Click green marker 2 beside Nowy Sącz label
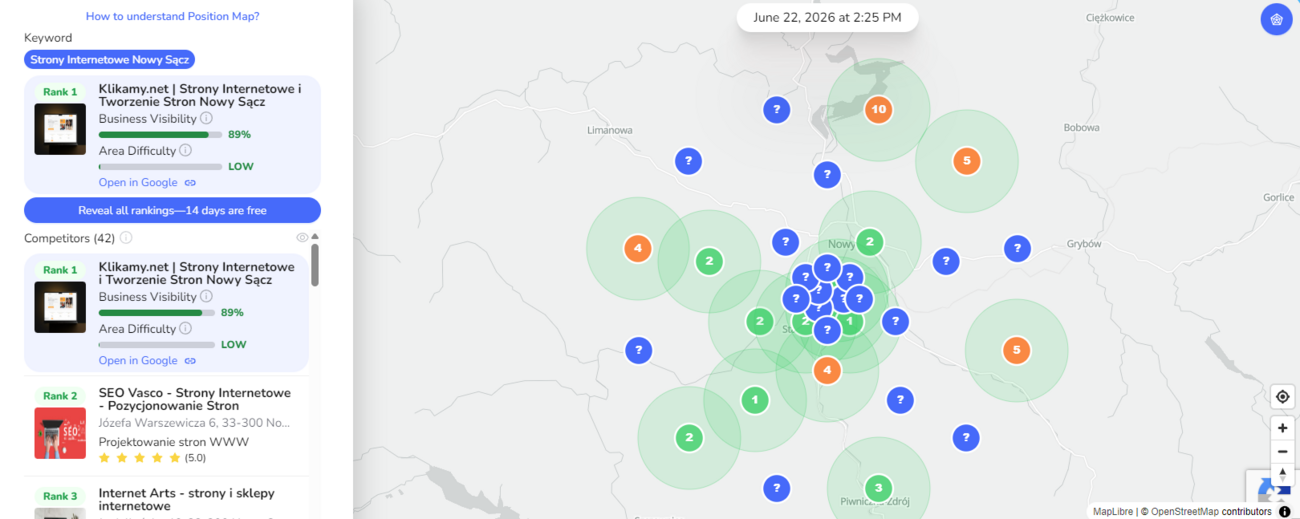 pyautogui.click(x=869, y=241)
